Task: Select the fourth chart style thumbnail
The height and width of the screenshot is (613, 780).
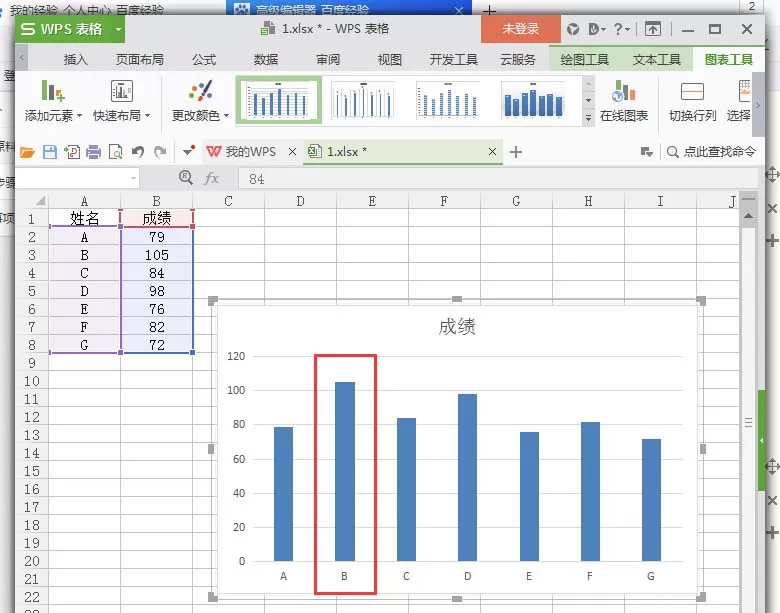Action: pyautogui.click(x=533, y=100)
